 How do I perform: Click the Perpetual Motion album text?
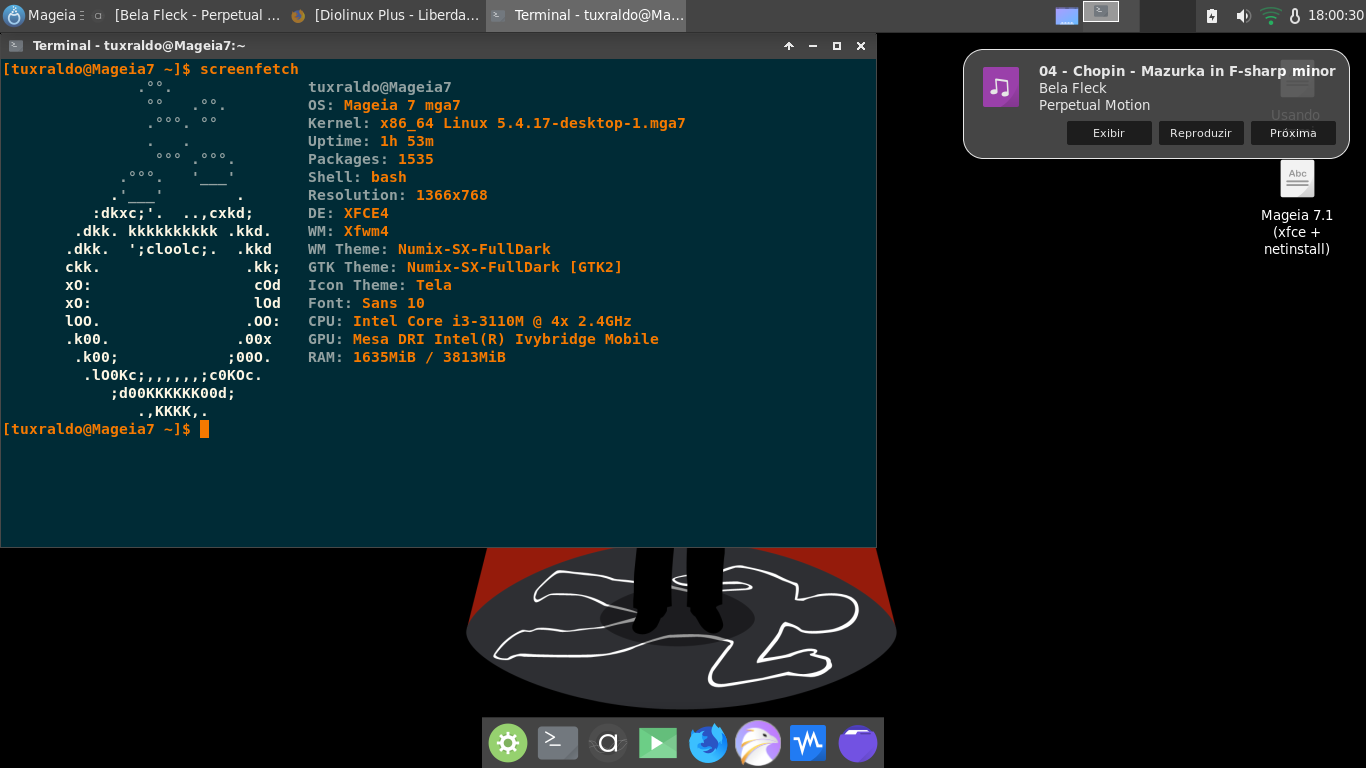click(x=1094, y=105)
